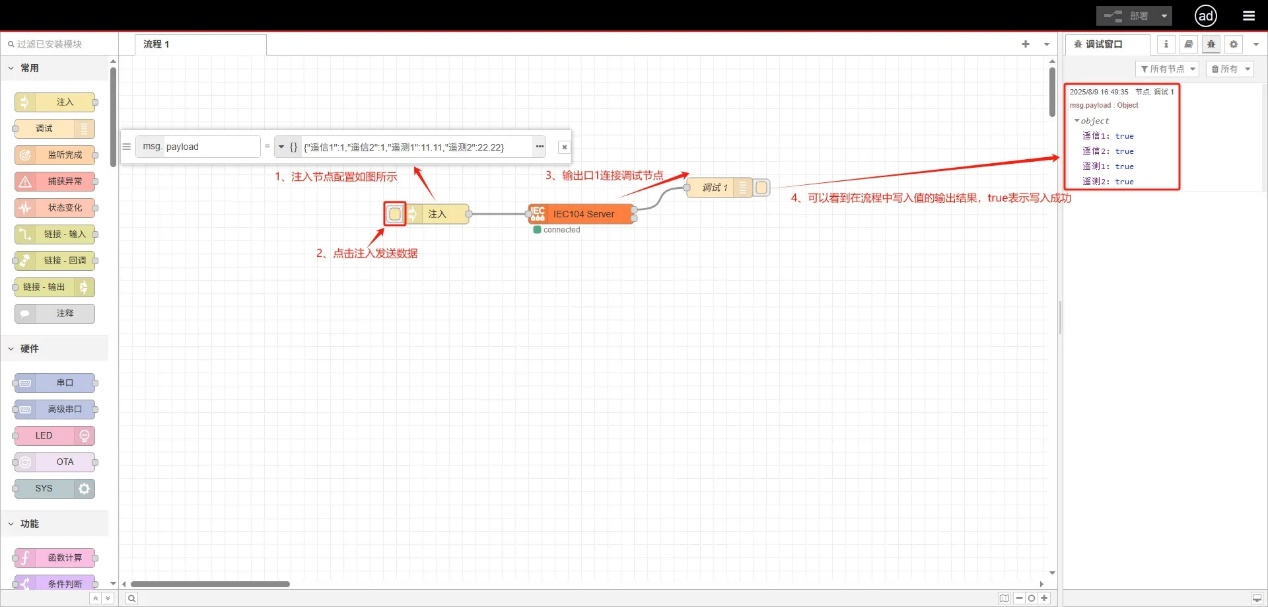The image size is (1268, 607).
Task: Collapse the 常用 palette category
Action: [x=12, y=68]
